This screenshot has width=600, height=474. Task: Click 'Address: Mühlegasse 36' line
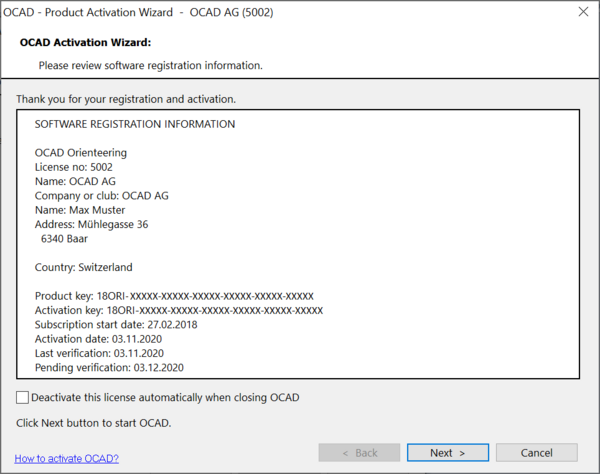(x=91, y=224)
